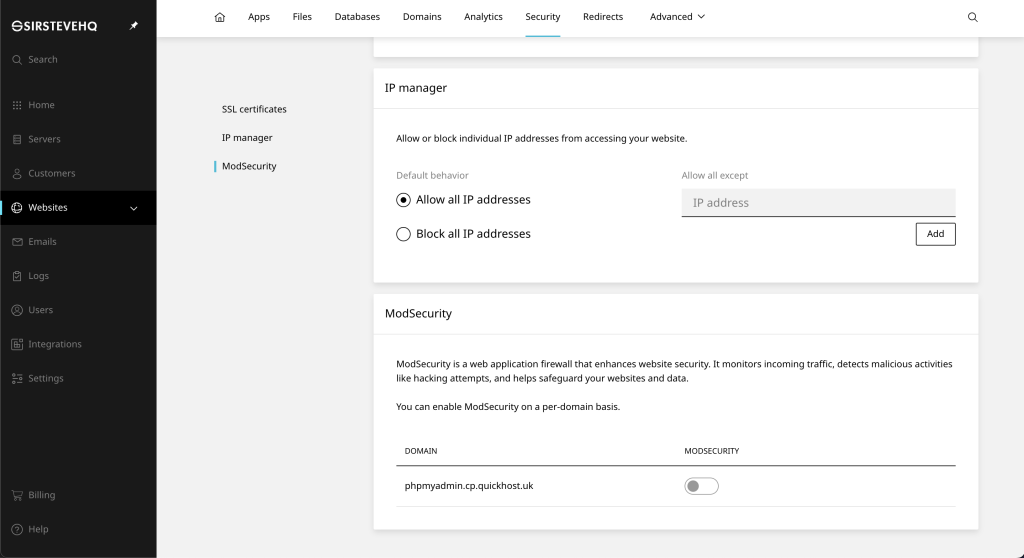Click the Billing cart icon

(x=17, y=495)
